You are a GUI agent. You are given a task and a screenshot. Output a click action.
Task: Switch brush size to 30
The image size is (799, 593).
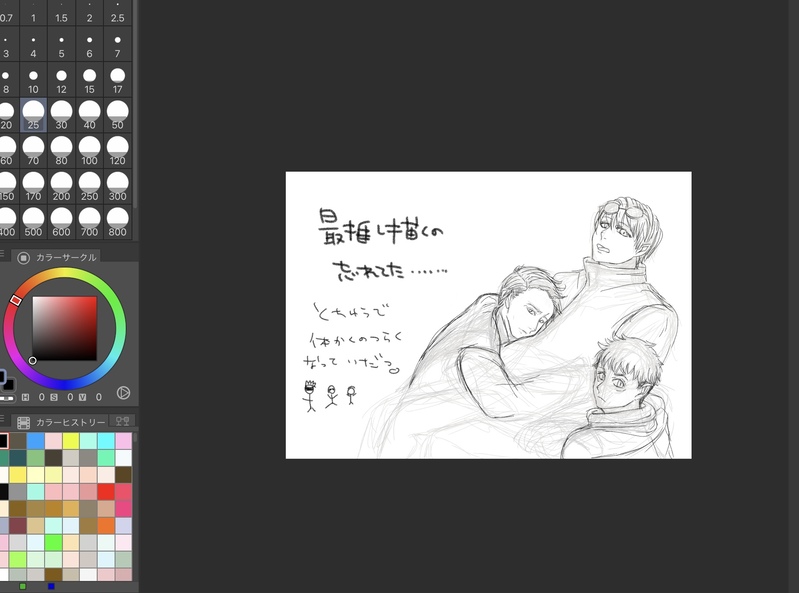tap(61, 116)
